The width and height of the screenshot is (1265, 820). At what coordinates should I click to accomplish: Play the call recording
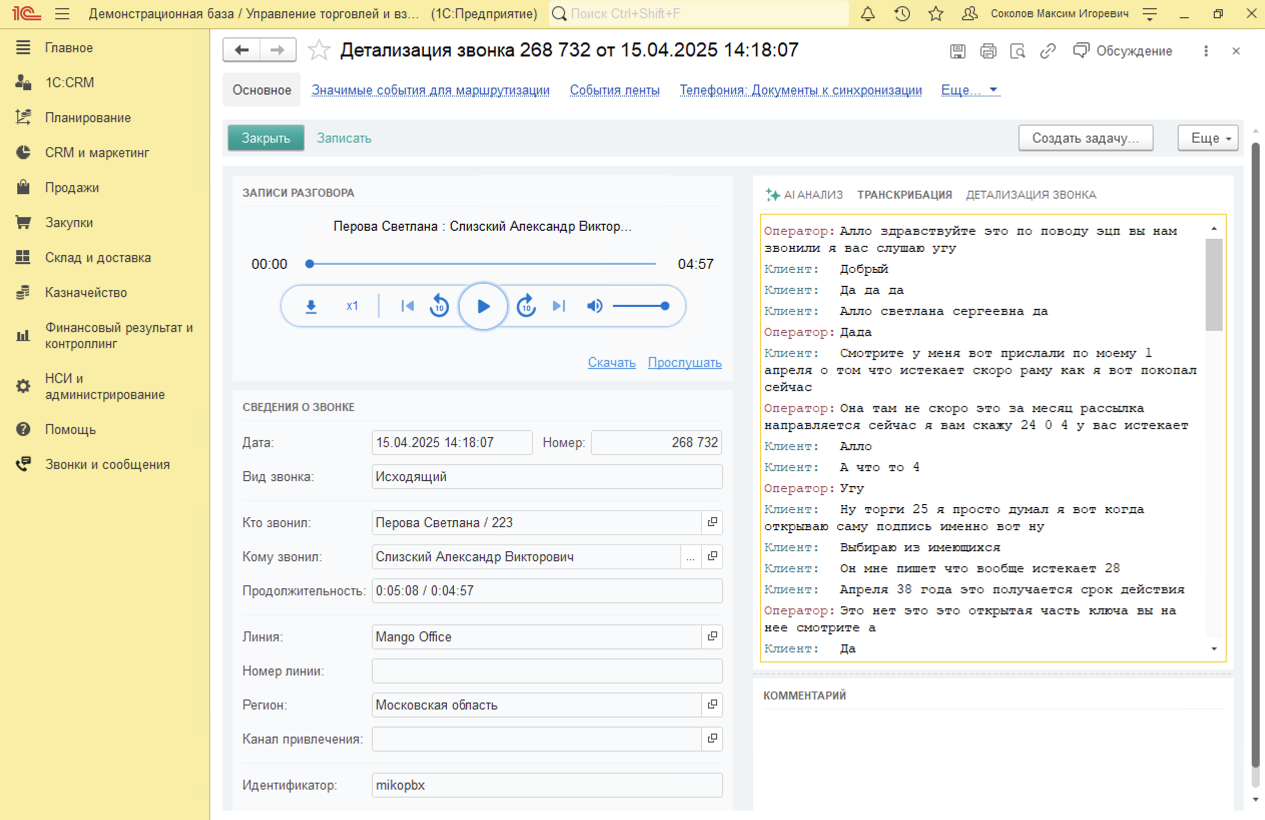(483, 306)
